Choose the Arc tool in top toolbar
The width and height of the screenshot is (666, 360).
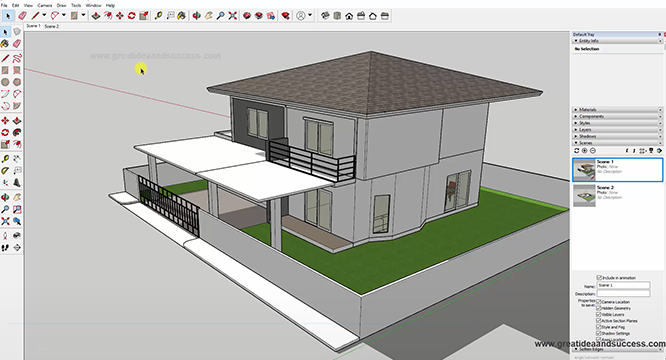55,16
